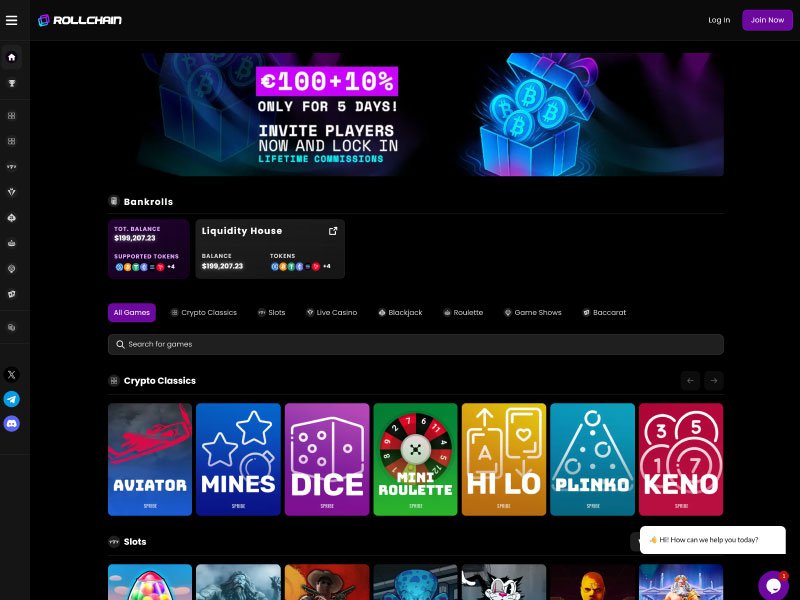This screenshot has height=600, width=800.
Task: Click the Join Now button
Action: click(x=767, y=20)
